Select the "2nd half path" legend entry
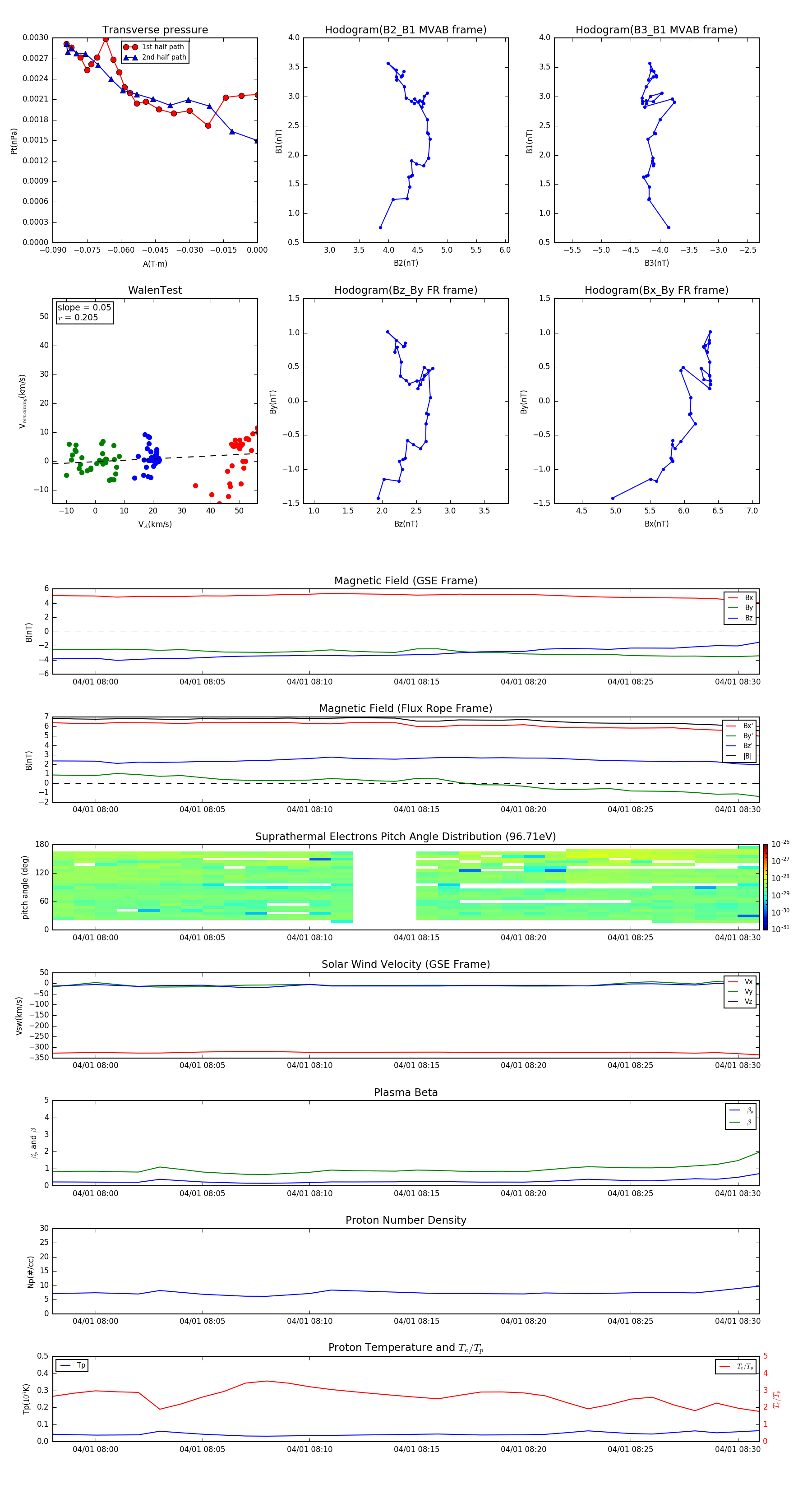812x1489 pixels. pos(156,57)
